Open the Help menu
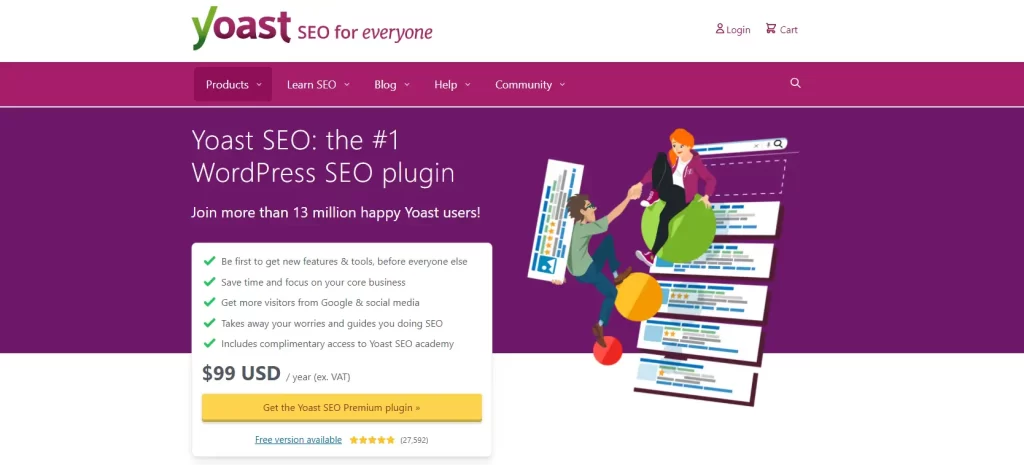 point(452,84)
